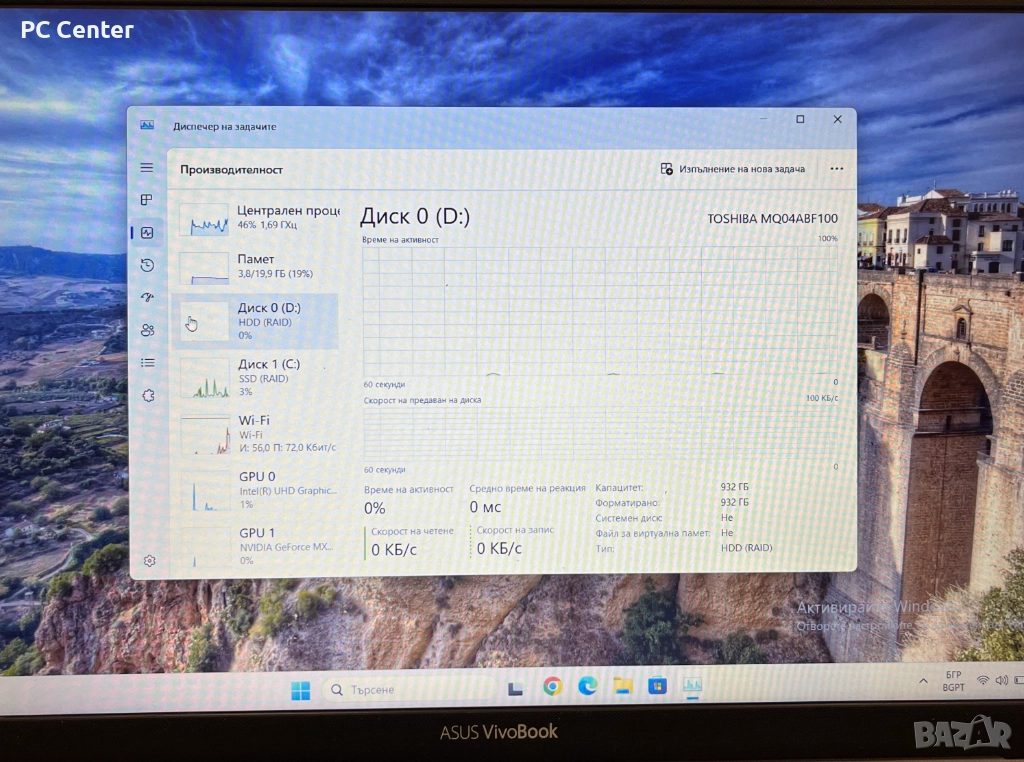View GPU 0 Intel UHD Graphics
Viewport: 1024px width, 762px height.
pos(259,490)
